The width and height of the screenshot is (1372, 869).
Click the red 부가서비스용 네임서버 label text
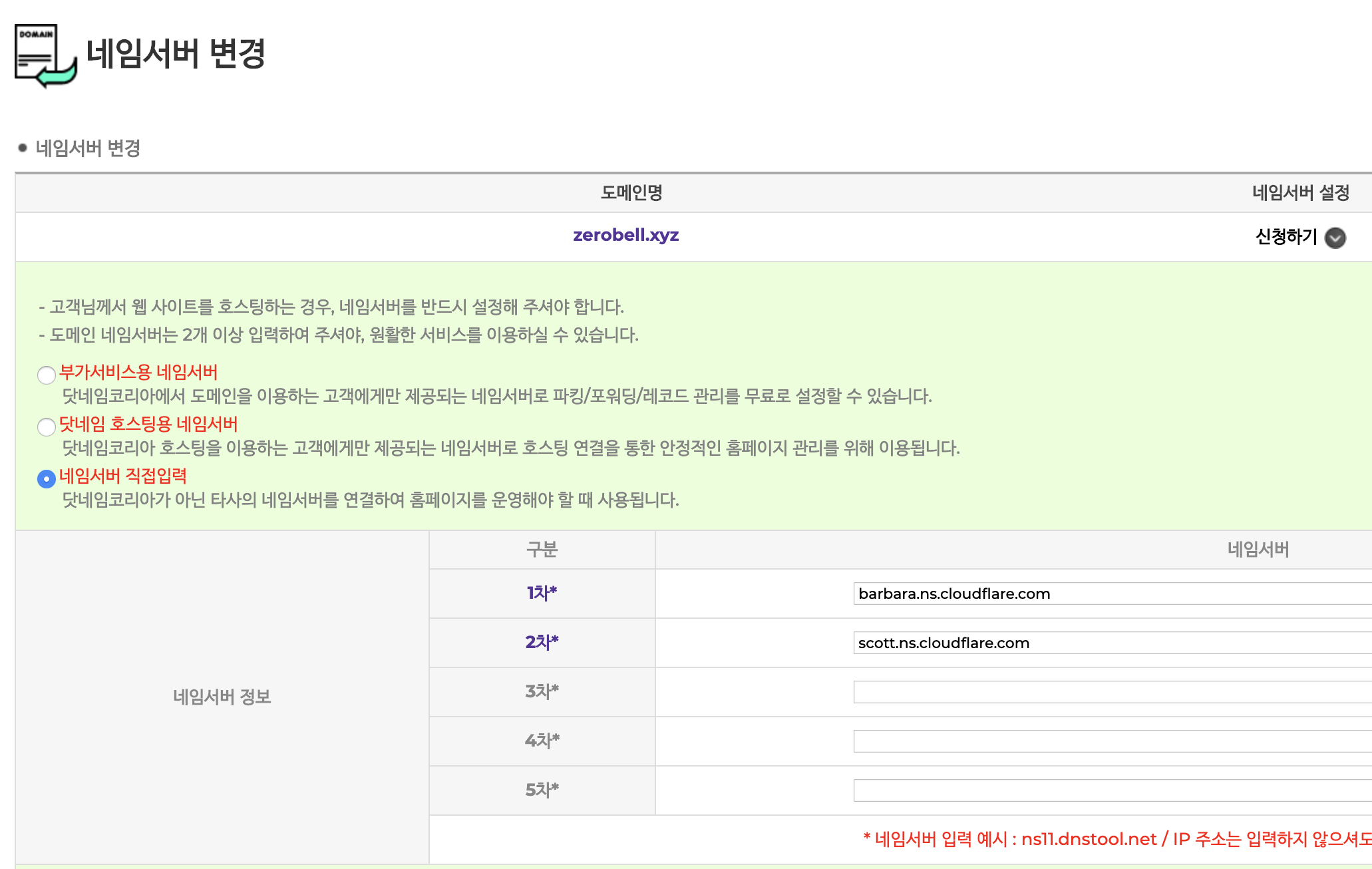[x=138, y=372]
